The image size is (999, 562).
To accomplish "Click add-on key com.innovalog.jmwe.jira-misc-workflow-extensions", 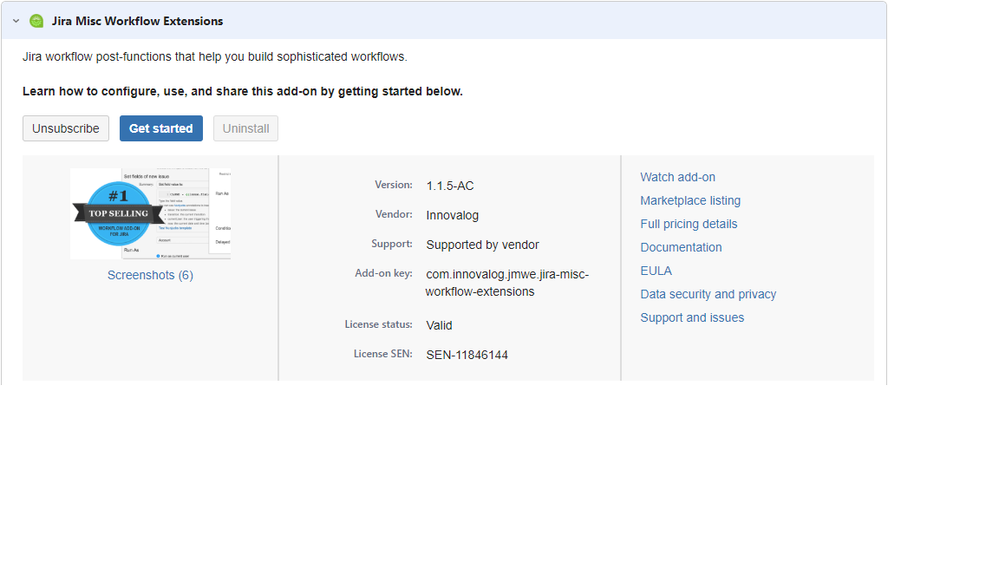I will click(507, 283).
